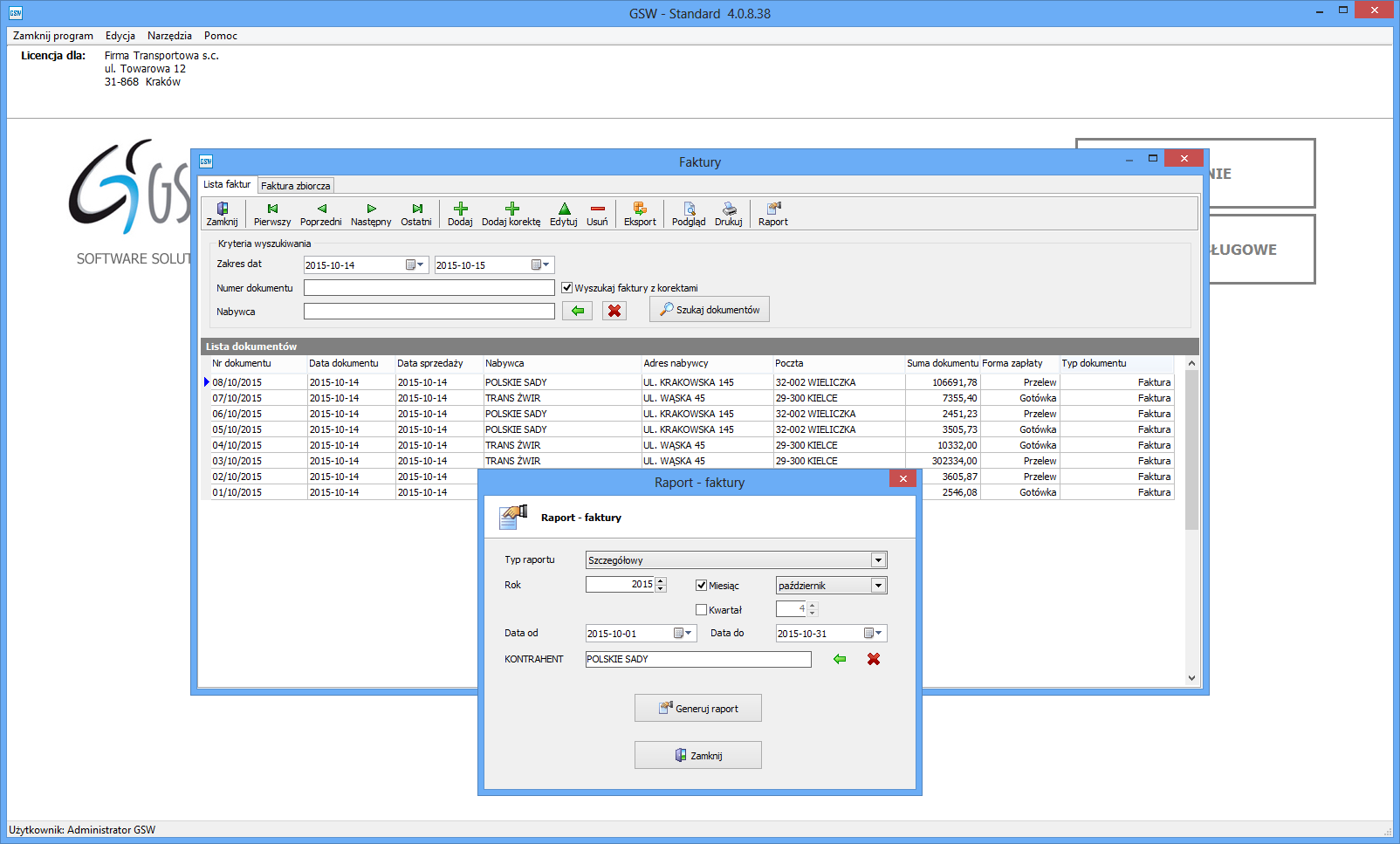Click the Numer dokumentu input field

(429, 288)
